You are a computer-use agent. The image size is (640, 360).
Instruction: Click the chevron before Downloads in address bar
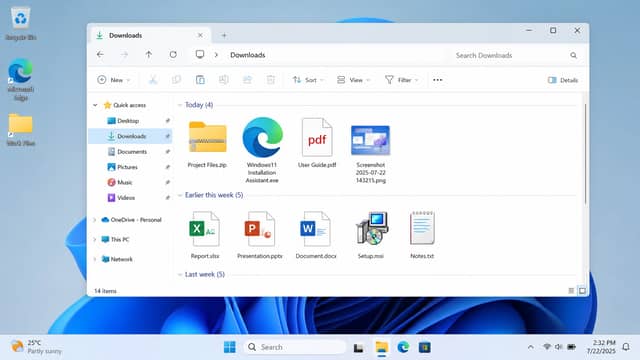coord(216,55)
